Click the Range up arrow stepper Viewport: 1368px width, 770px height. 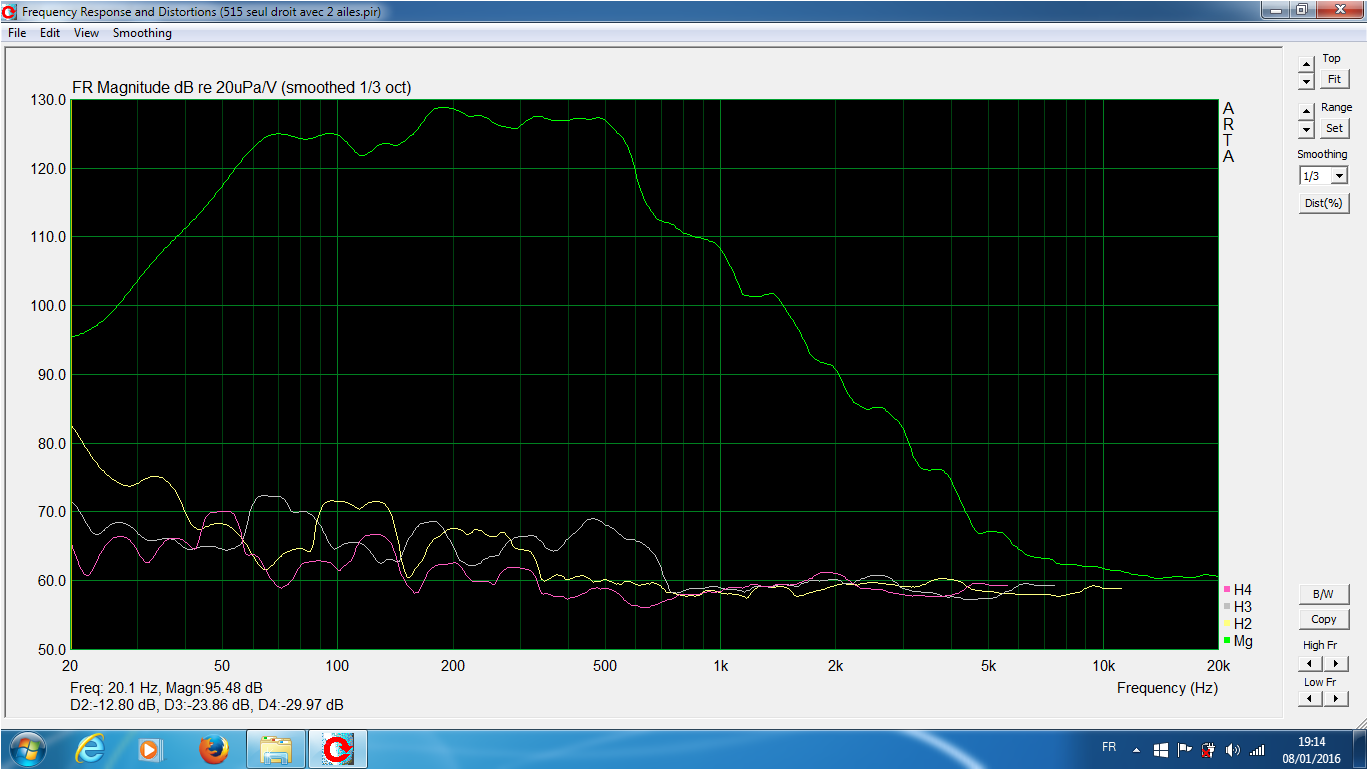pyautogui.click(x=1306, y=113)
